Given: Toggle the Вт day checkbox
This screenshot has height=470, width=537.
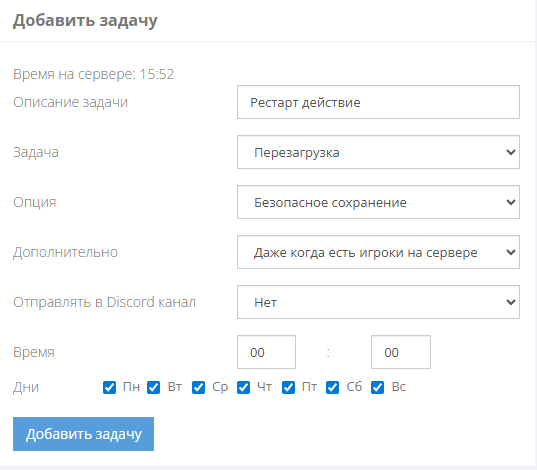Looking at the screenshot, I should pyautogui.click(x=153, y=387).
